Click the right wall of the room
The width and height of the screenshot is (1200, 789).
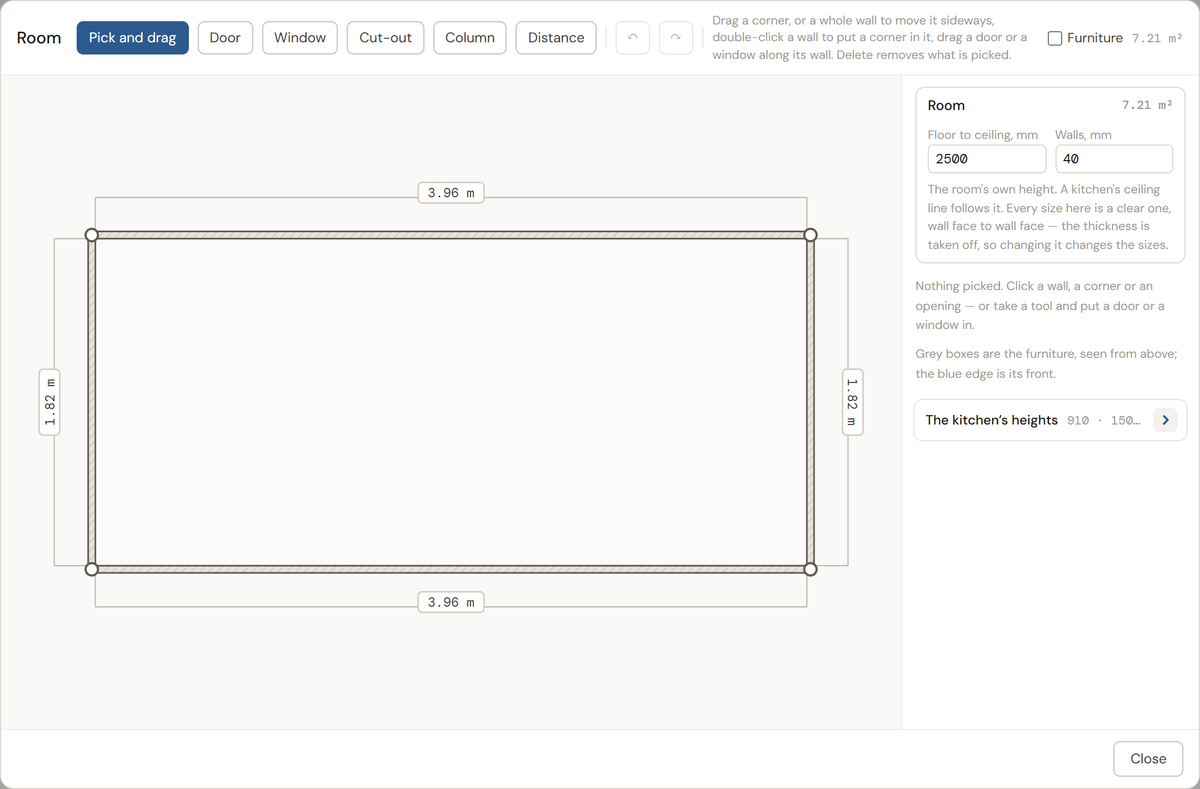click(811, 402)
